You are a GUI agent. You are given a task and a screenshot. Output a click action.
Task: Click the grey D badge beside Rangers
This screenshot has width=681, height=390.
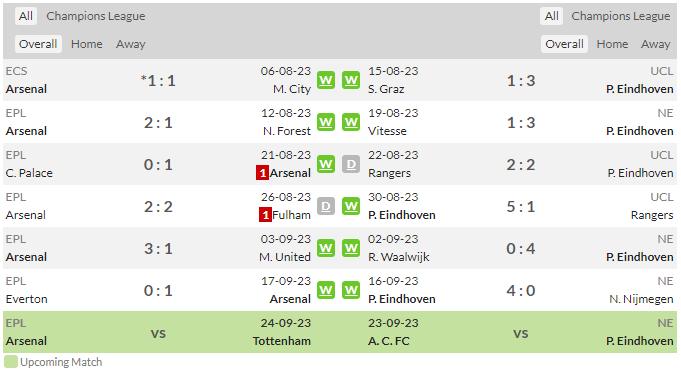(x=351, y=165)
